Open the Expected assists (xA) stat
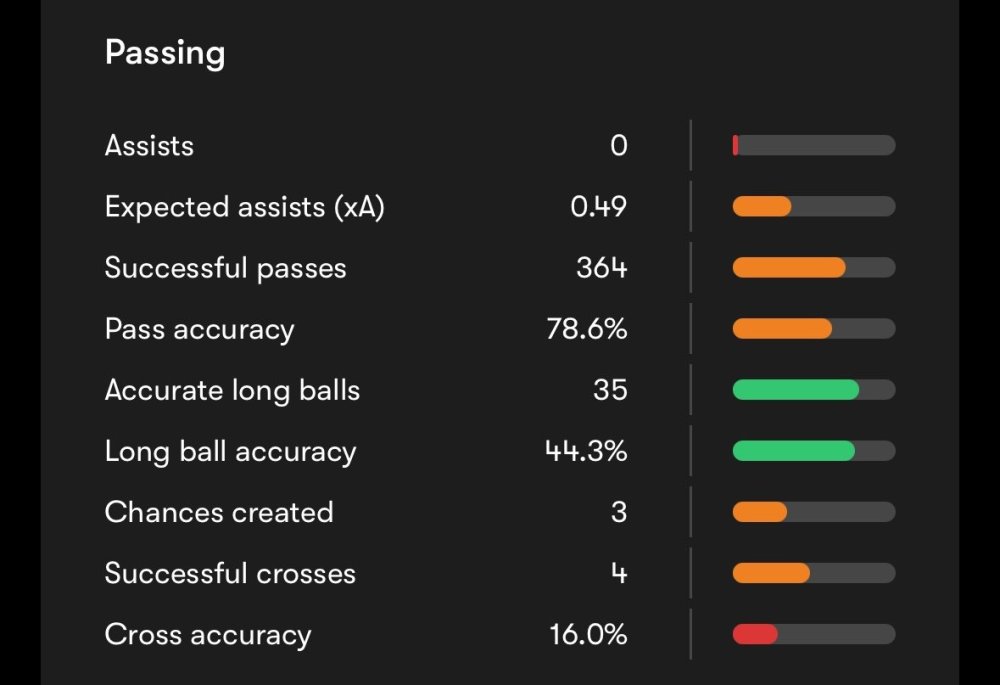Image resolution: width=1000 pixels, height=685 pixels. tap(244, 207)
